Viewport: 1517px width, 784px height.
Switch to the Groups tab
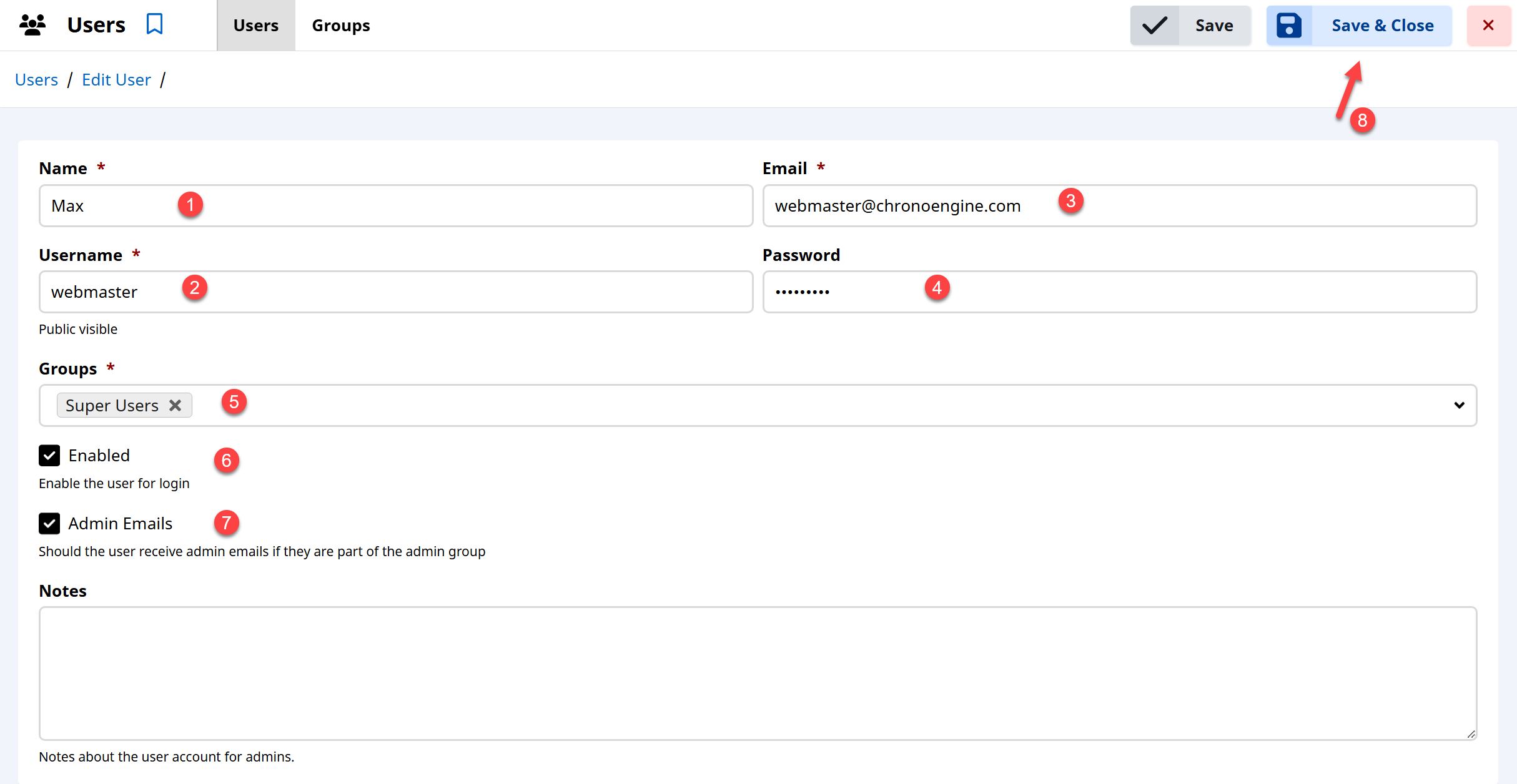click(x=341, y=26)
